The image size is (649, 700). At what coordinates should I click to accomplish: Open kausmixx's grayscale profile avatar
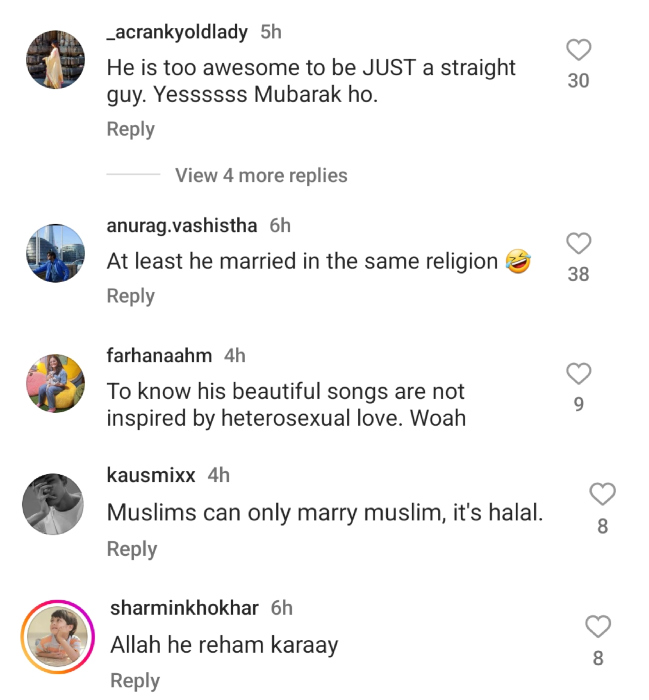54,503
